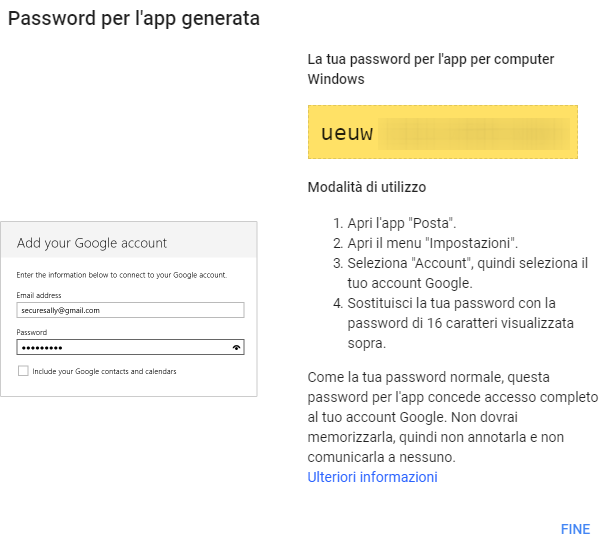Click the blurred part of the app password
Screen dimensions: 610x546
[x=474, y=134]
